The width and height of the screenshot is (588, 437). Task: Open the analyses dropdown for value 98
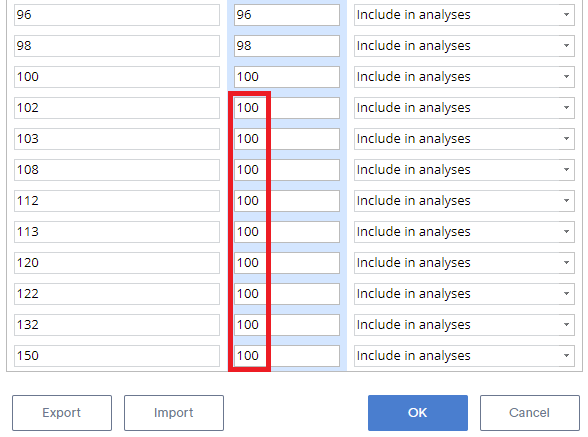point(464,46)
